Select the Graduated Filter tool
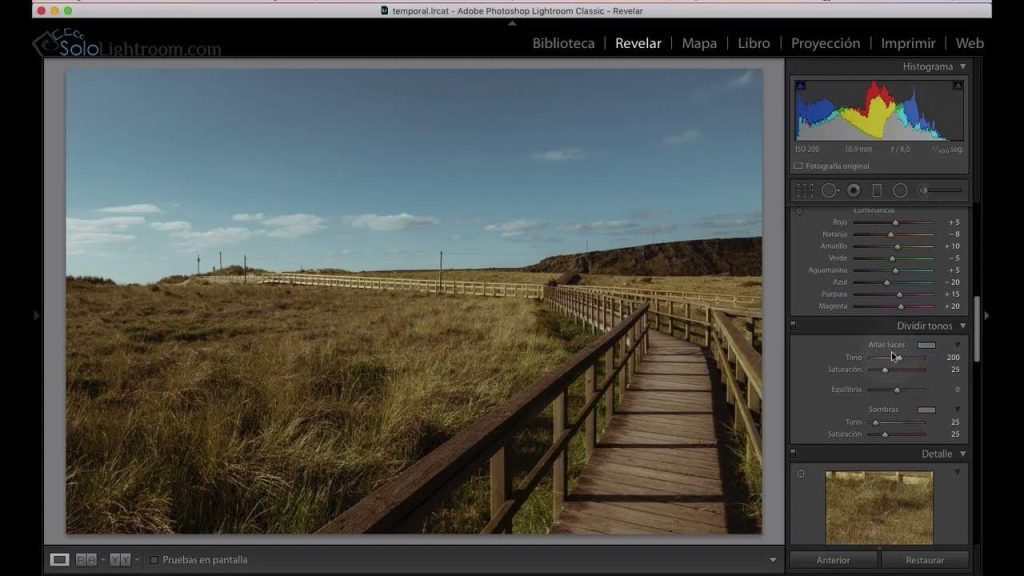This screenshot has width=1024, height=576. tap(877, 190)
